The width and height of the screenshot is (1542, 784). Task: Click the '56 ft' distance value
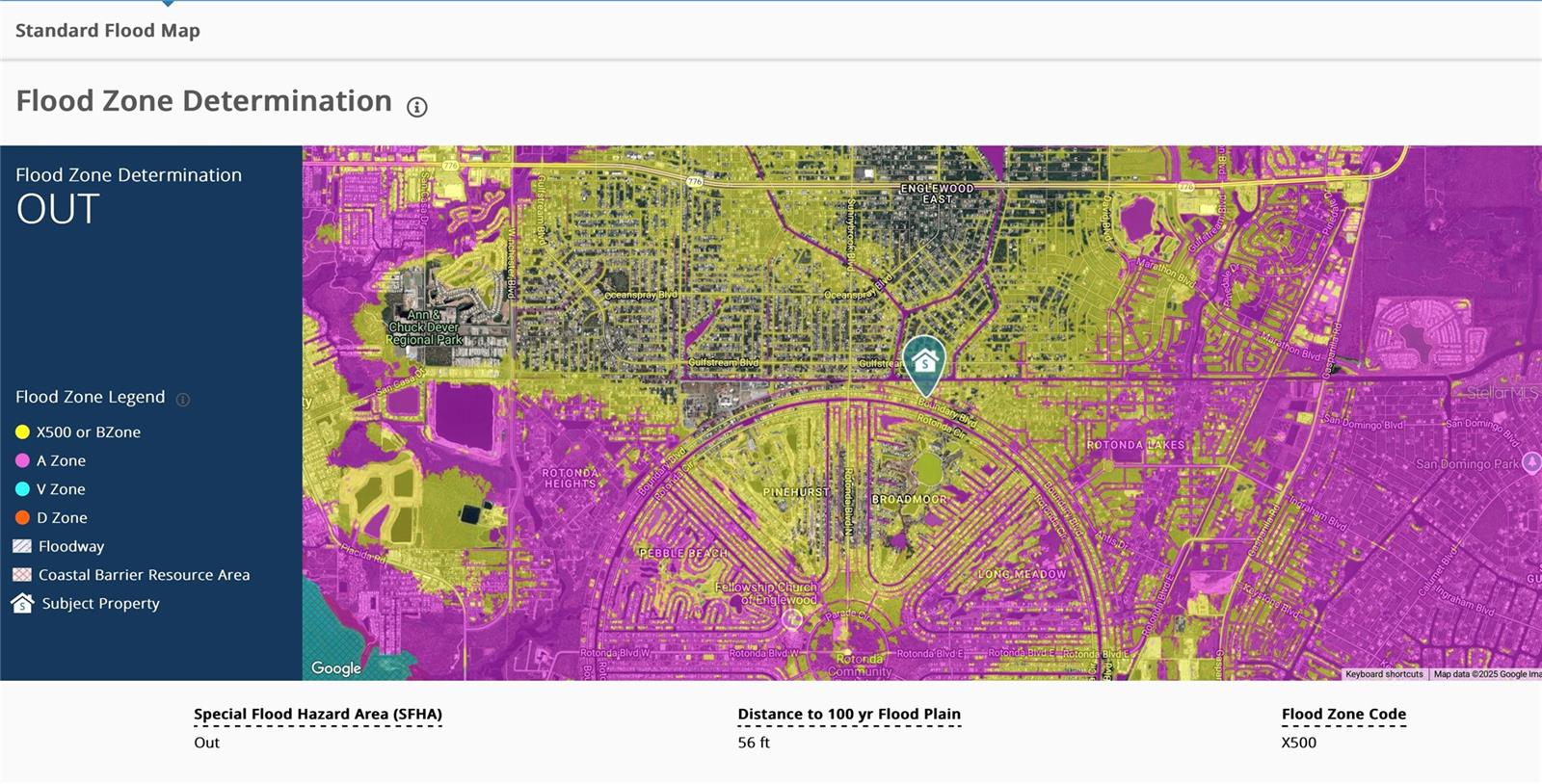click(x=754, y=743)
